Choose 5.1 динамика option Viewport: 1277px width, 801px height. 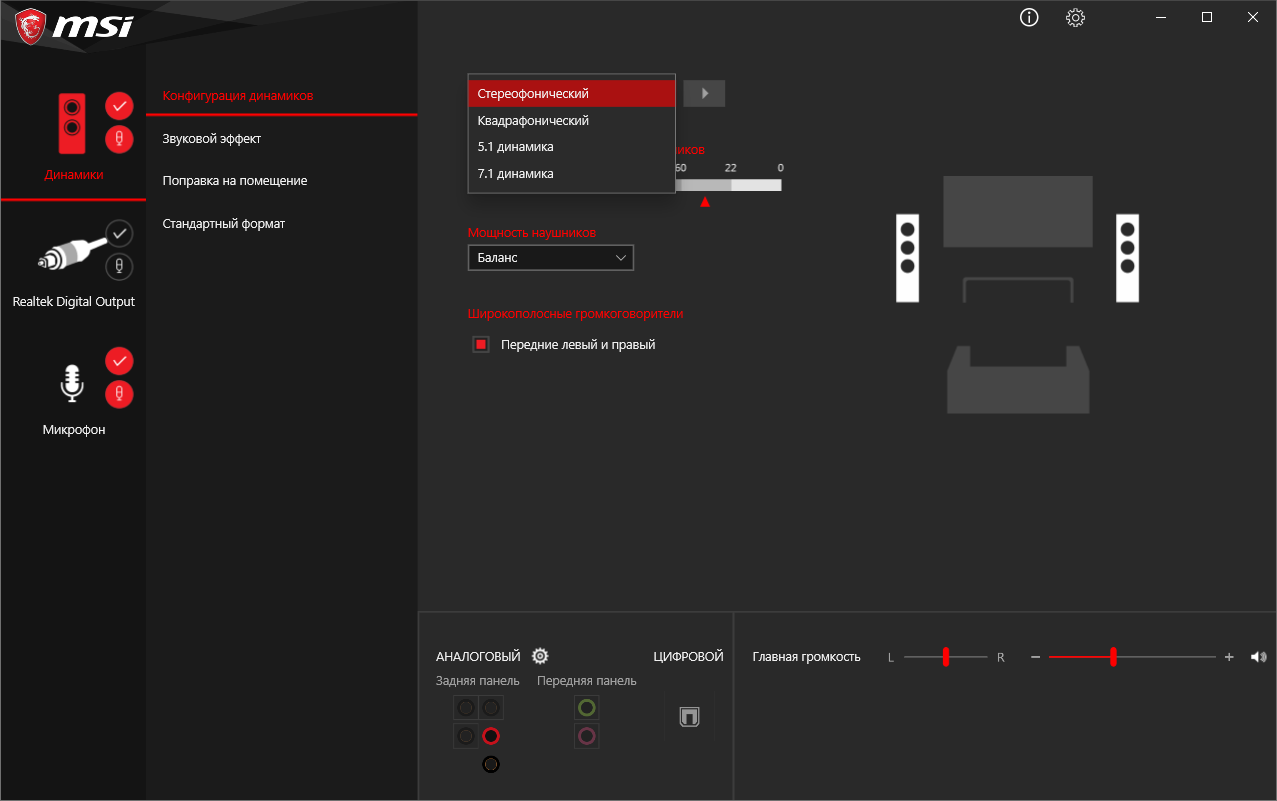point(571,147)
